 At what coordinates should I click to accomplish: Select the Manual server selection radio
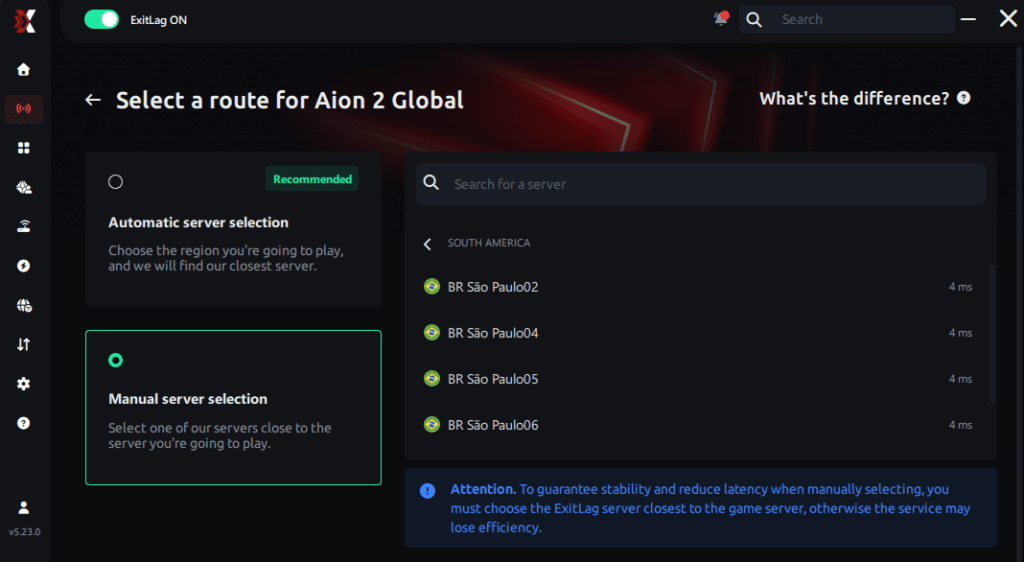tap(116, 360)
